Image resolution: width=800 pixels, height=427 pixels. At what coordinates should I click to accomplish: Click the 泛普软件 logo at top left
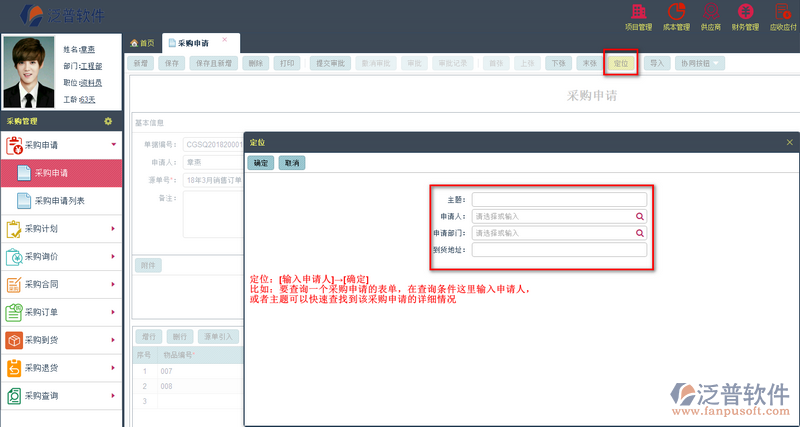(62, 15)
